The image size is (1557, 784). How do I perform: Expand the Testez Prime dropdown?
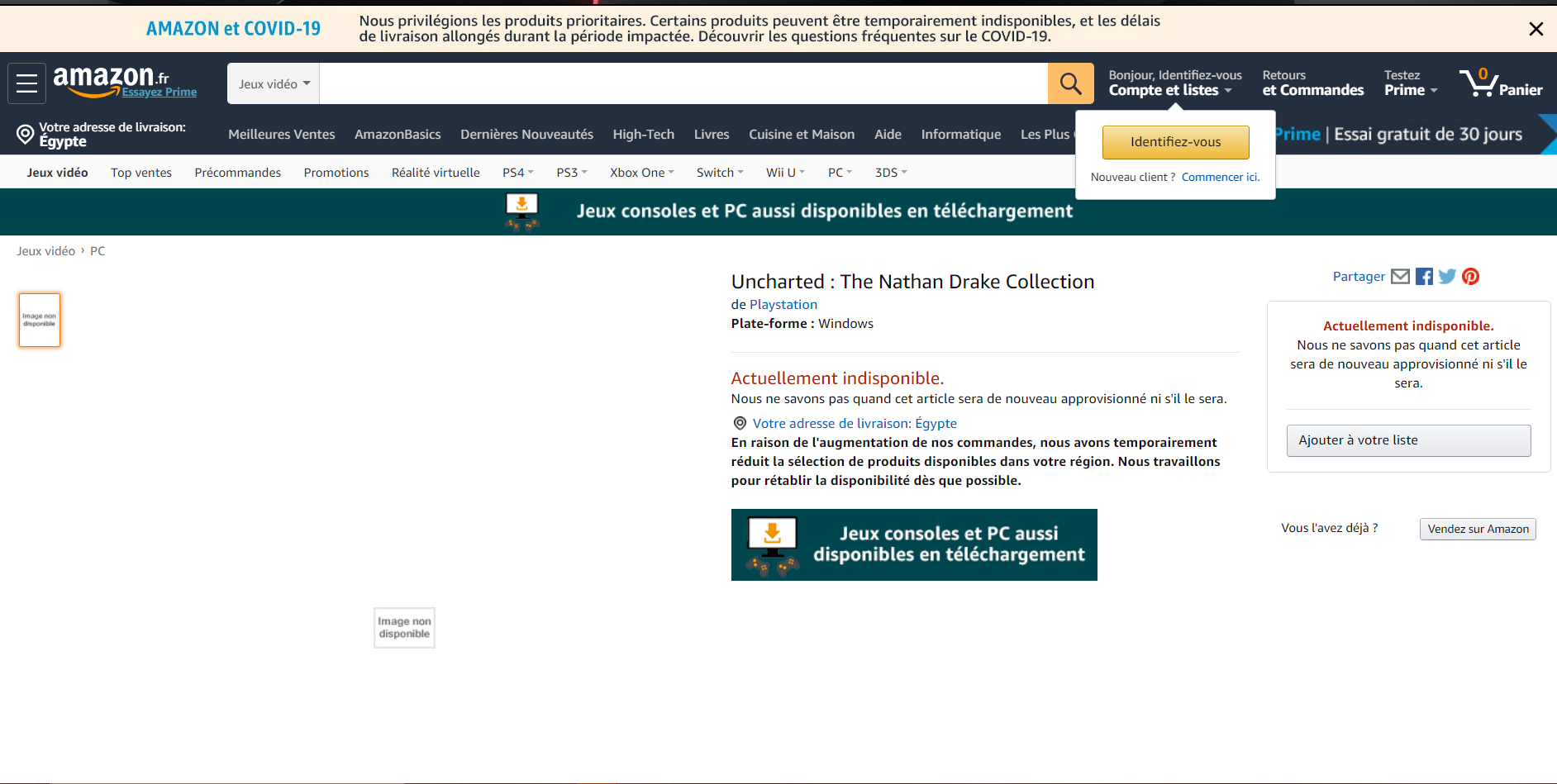pos(1411,83)
